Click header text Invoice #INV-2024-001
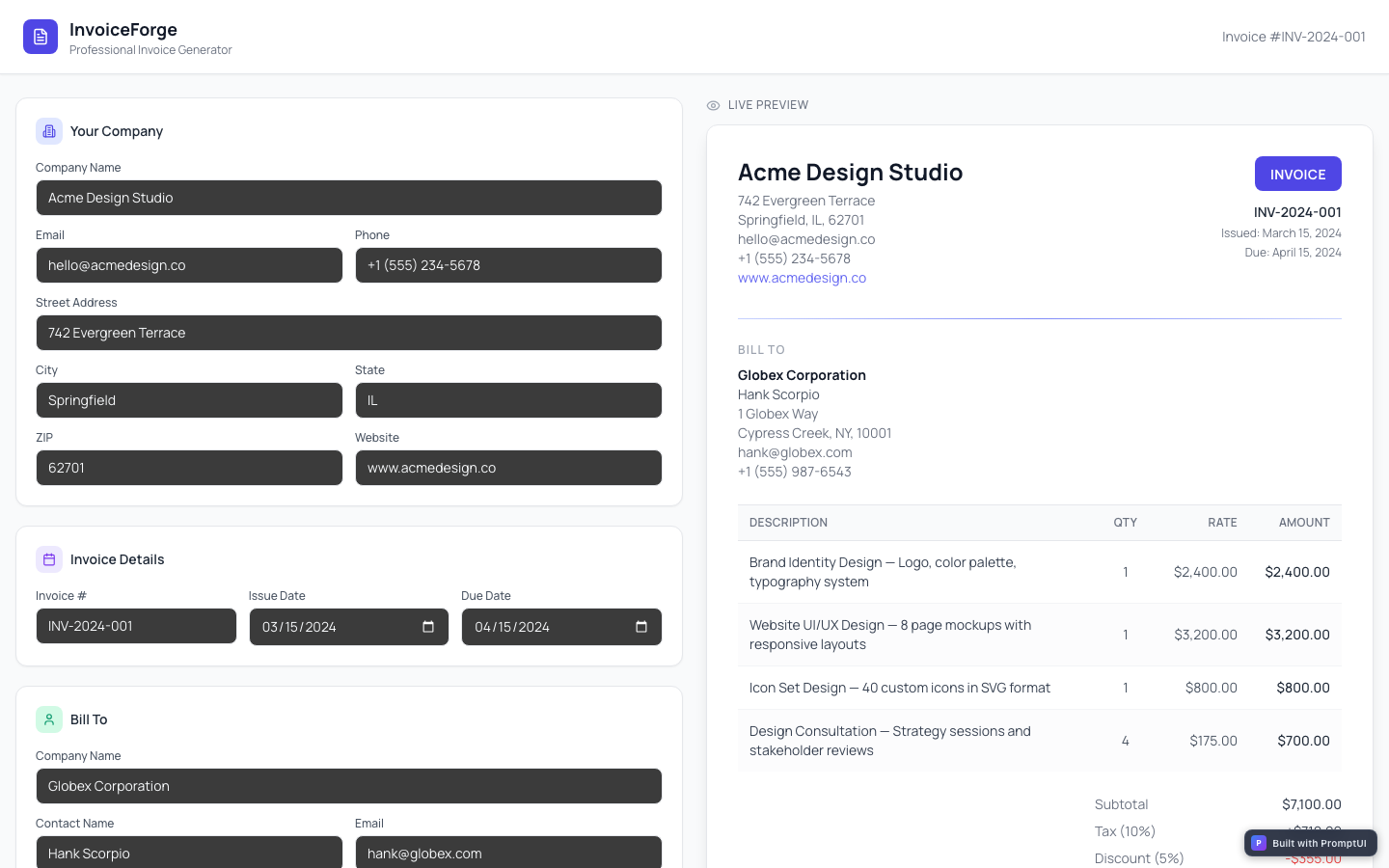 click(x=1294, y=37)
